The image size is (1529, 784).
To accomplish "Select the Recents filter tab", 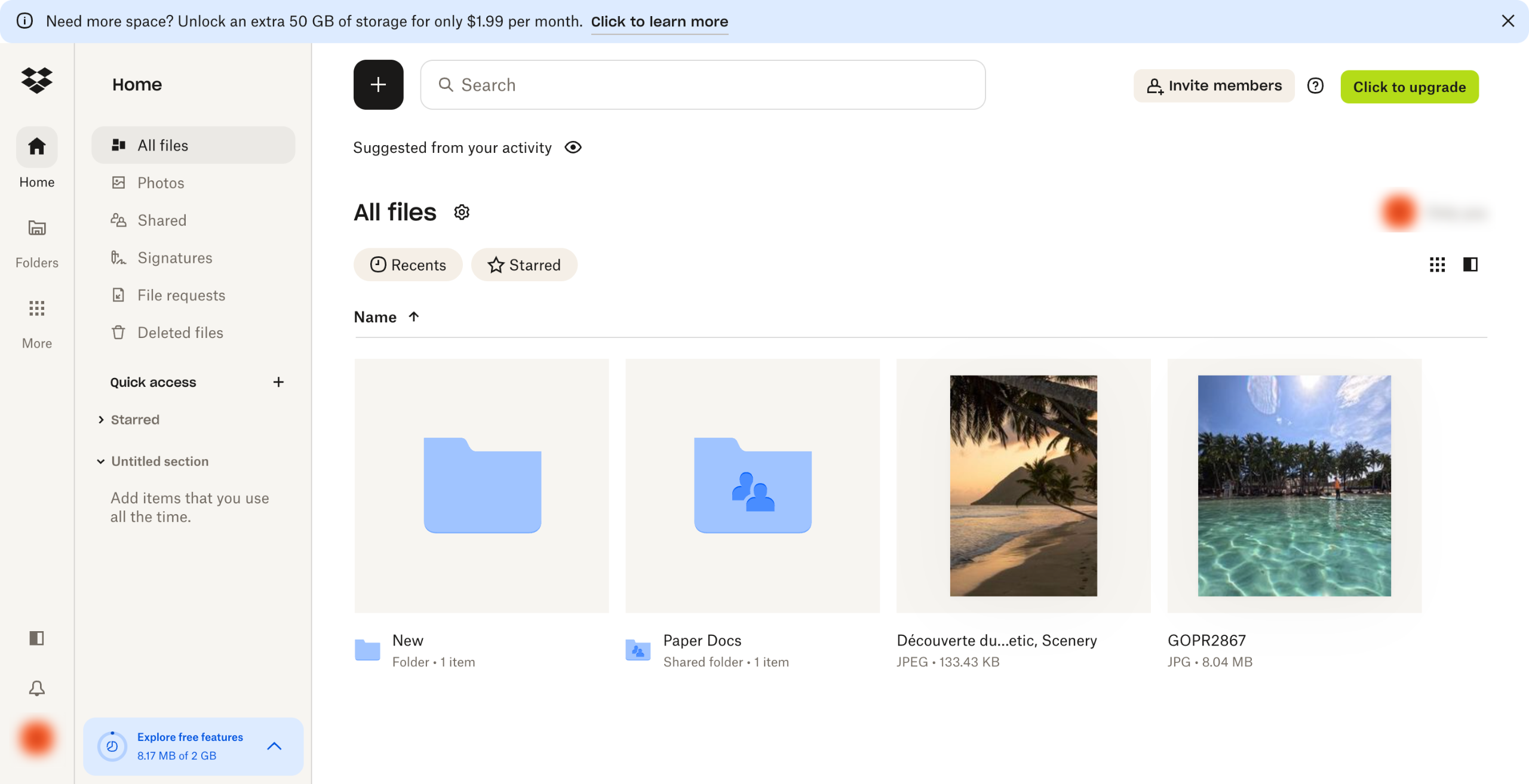I will pos(408,265).
